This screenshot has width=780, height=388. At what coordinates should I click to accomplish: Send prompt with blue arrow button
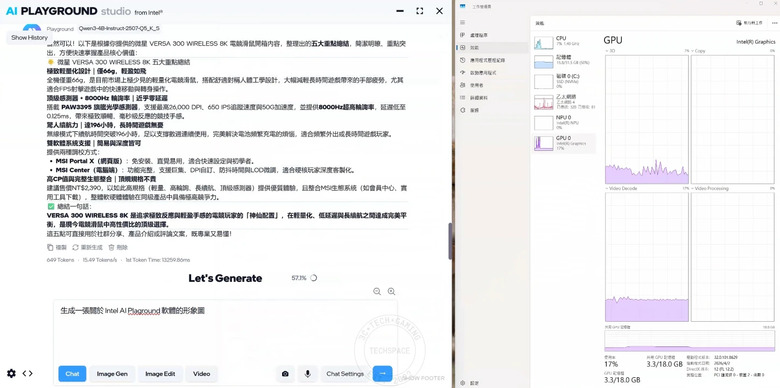click(x=383, y=374)
